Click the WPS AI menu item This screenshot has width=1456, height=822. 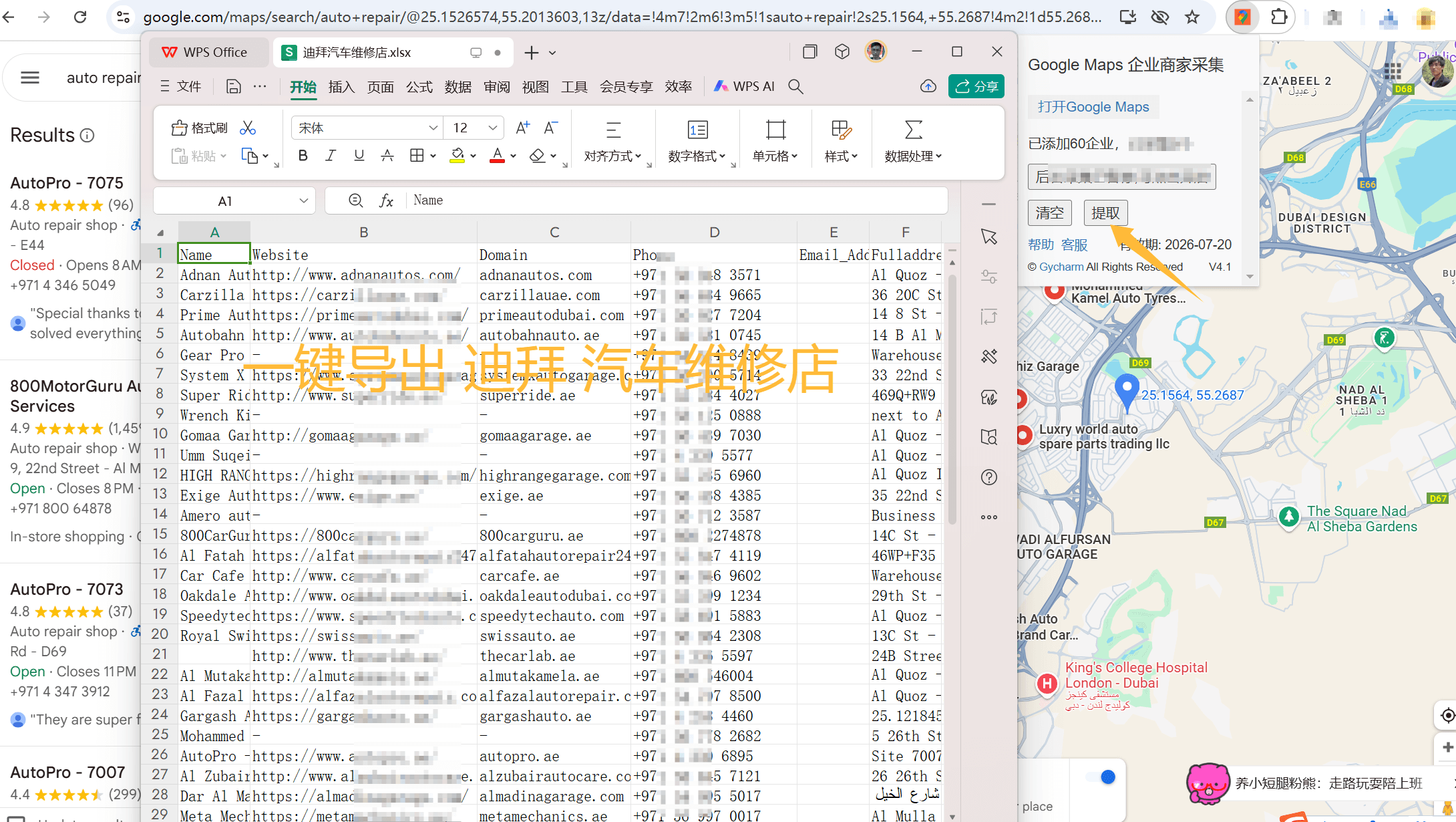coord(745,86)
